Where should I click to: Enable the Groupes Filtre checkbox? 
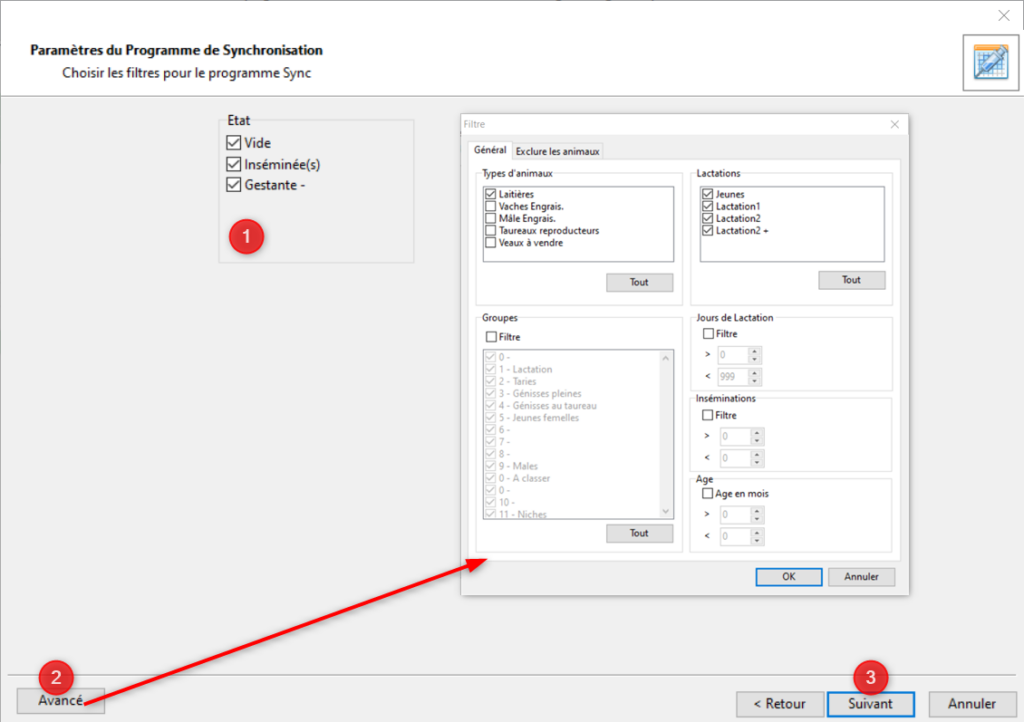(490, 337)
